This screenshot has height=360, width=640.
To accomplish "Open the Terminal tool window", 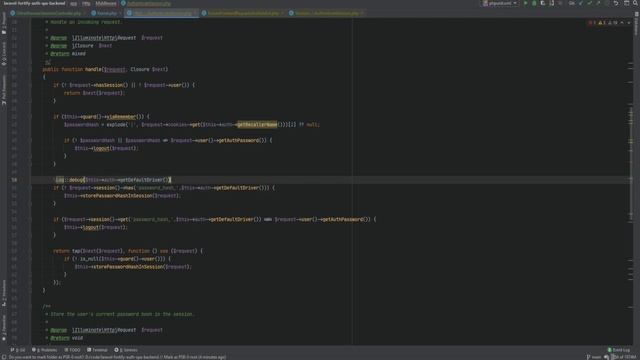I will pos(97,350).
